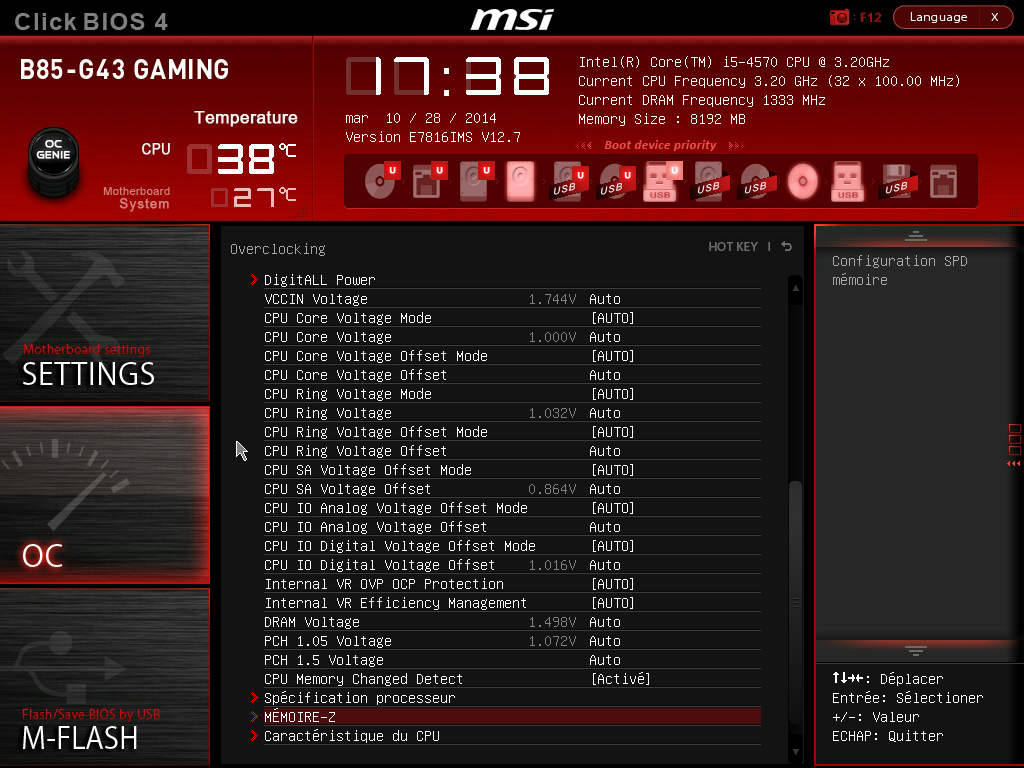The height and width of the screenshot is (768, 1024).
Task: Select PCH 1.05 Voltage Auto field
Action: pyautogui.click(x=605, y=641)
